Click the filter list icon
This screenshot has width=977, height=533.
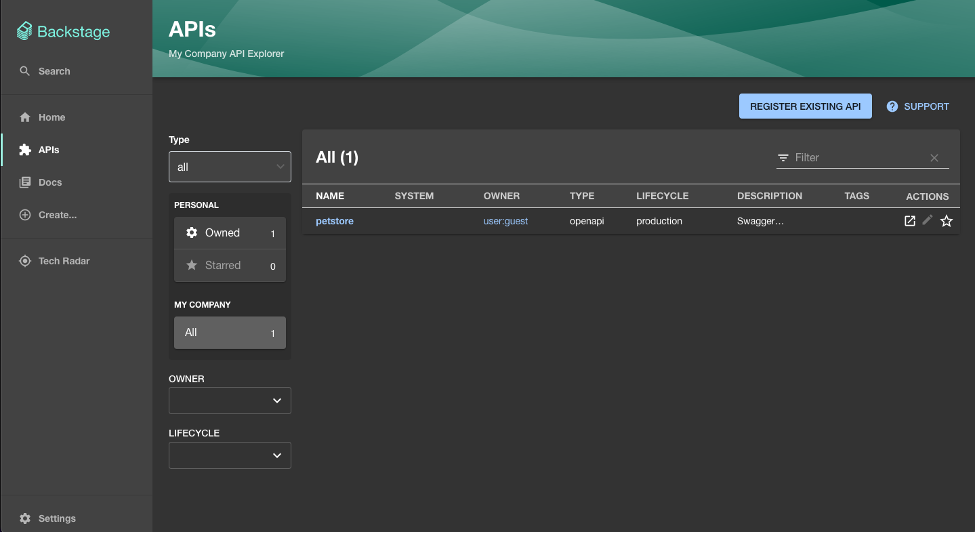point(783,158)
